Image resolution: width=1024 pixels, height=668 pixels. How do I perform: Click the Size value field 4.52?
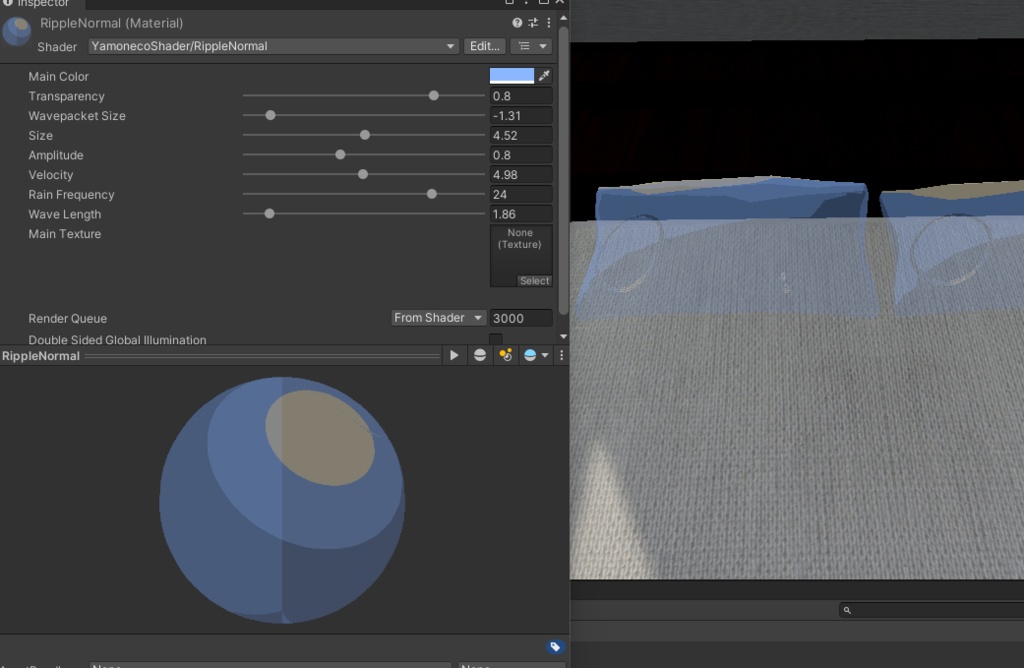[x=521, y=135]
